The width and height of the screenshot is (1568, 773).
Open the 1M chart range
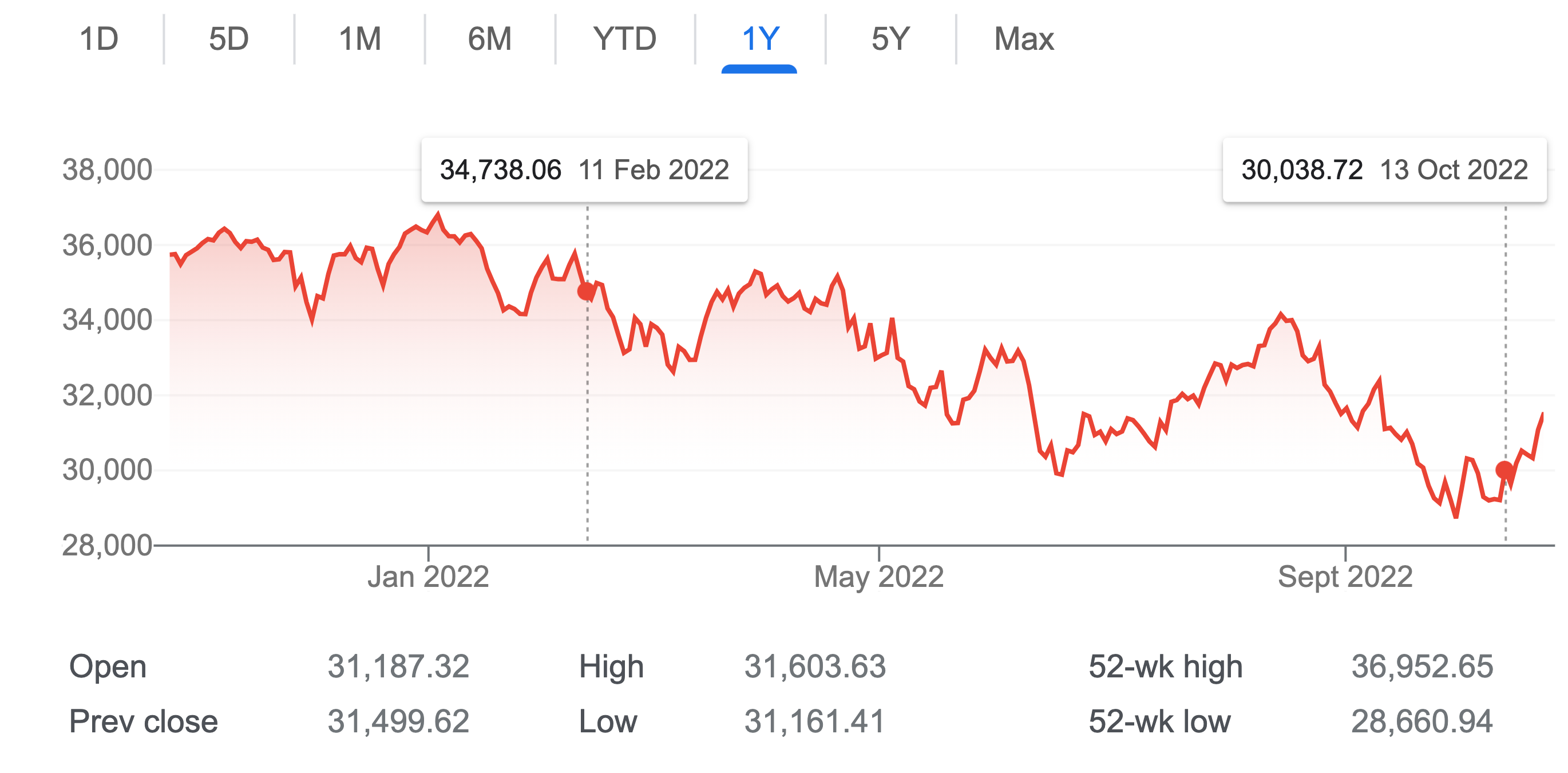point(360,40)
